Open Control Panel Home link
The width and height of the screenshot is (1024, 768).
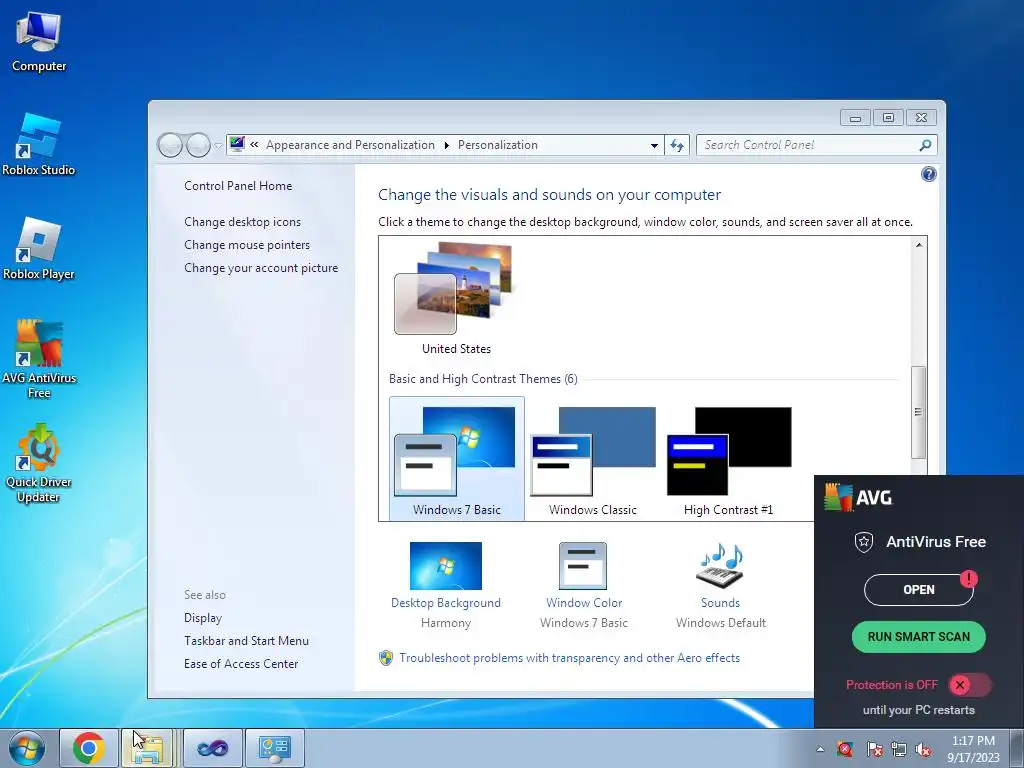[x=238, y=185]
